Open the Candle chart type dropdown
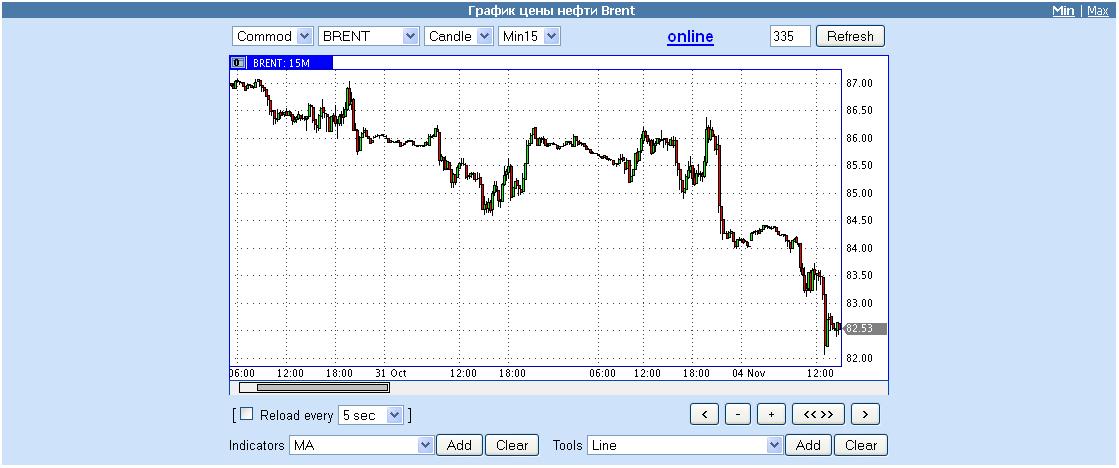1119x468 pixels. pos(458,36)
